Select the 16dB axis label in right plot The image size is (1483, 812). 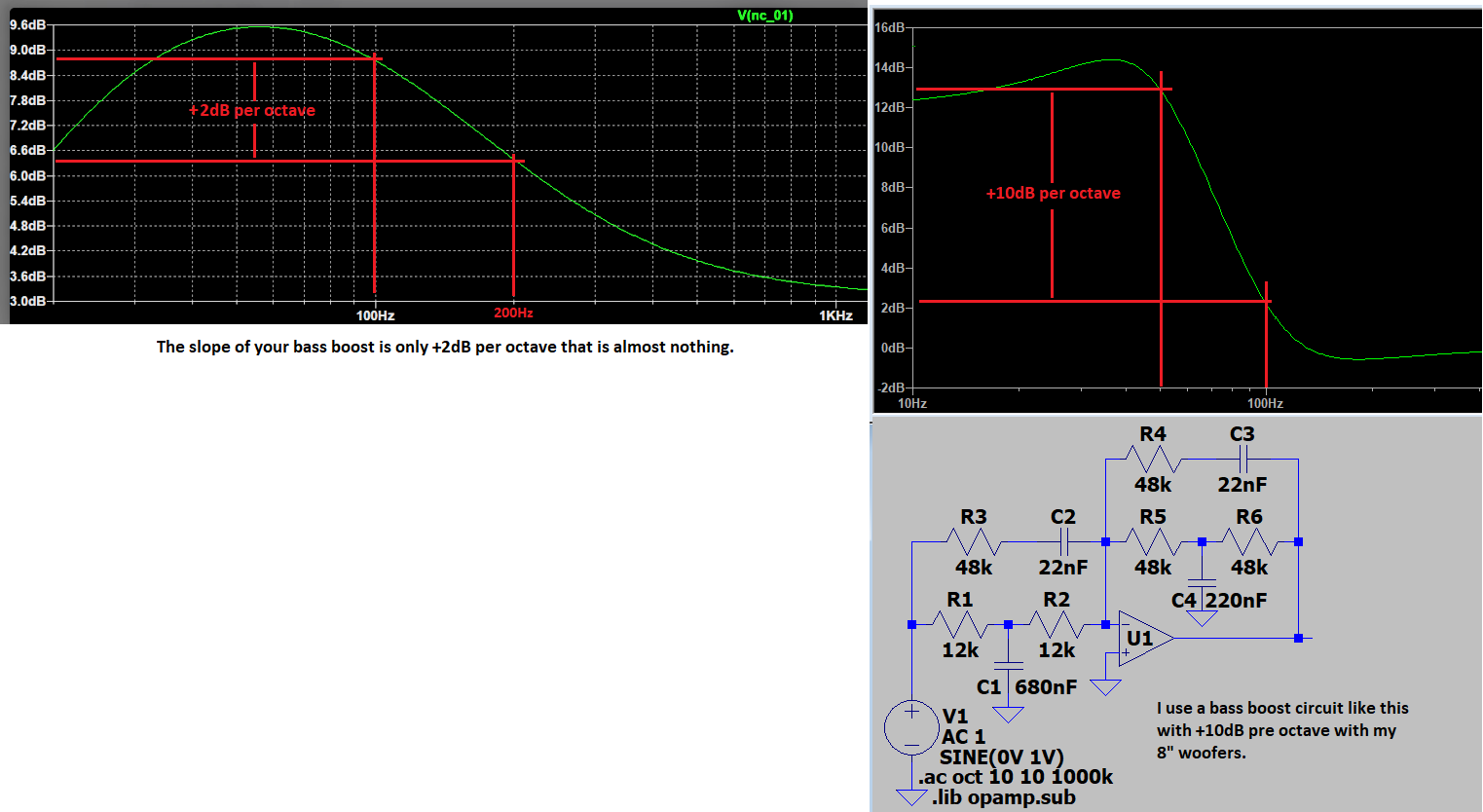[889, 27]
